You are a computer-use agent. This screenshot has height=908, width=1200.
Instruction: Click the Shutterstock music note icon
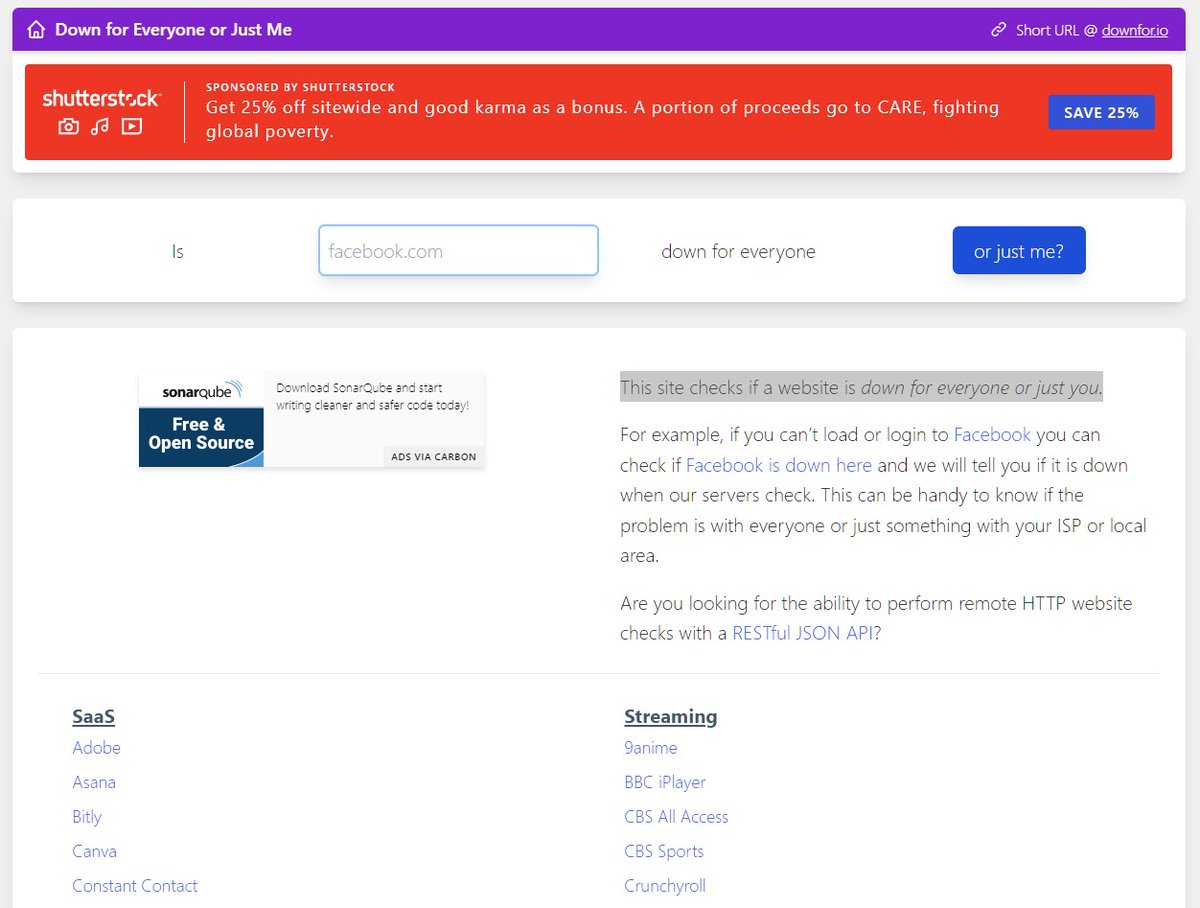pos(99,126)
